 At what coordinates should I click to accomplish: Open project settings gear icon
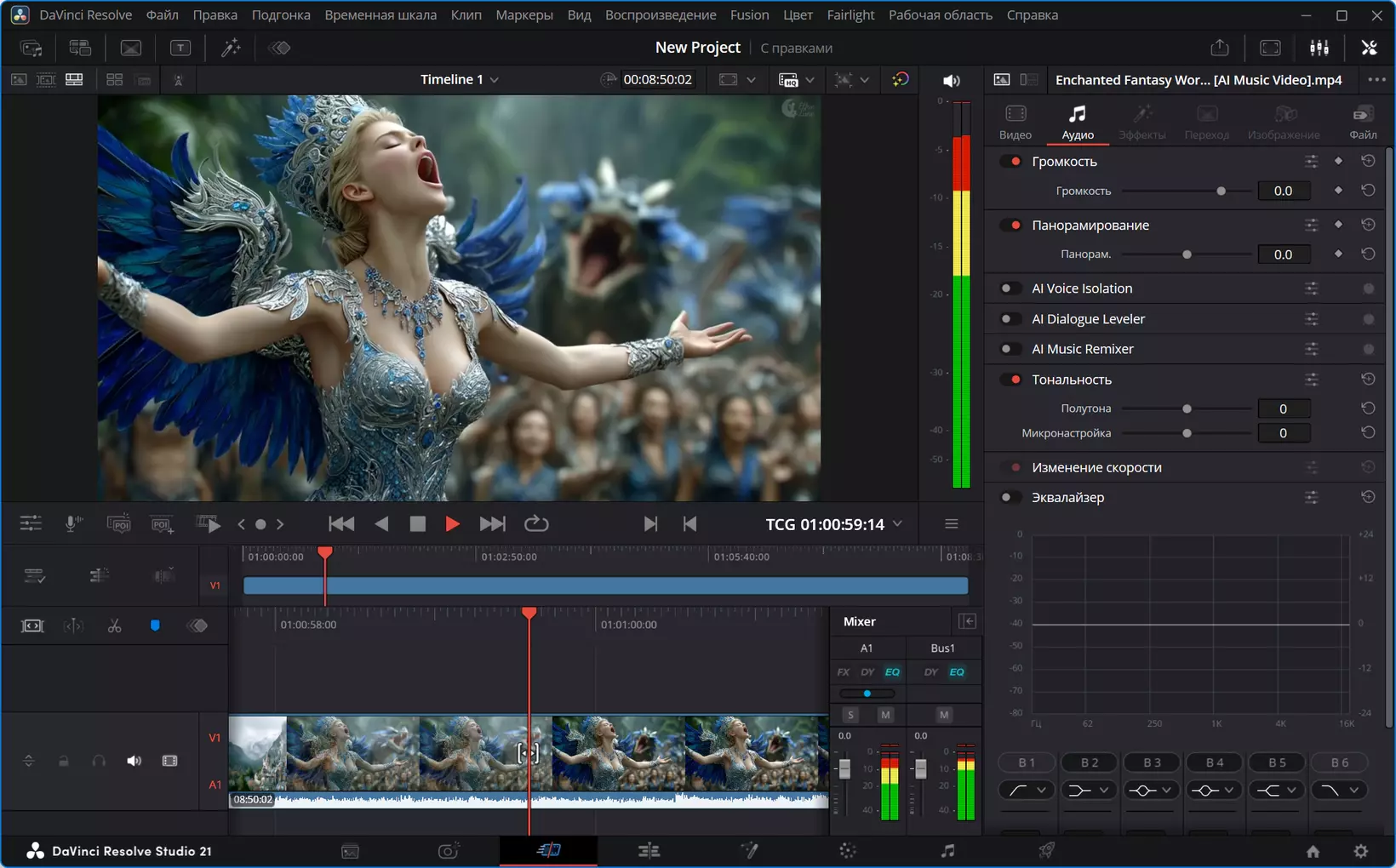pyautogui.click(x=1361, y=851)
